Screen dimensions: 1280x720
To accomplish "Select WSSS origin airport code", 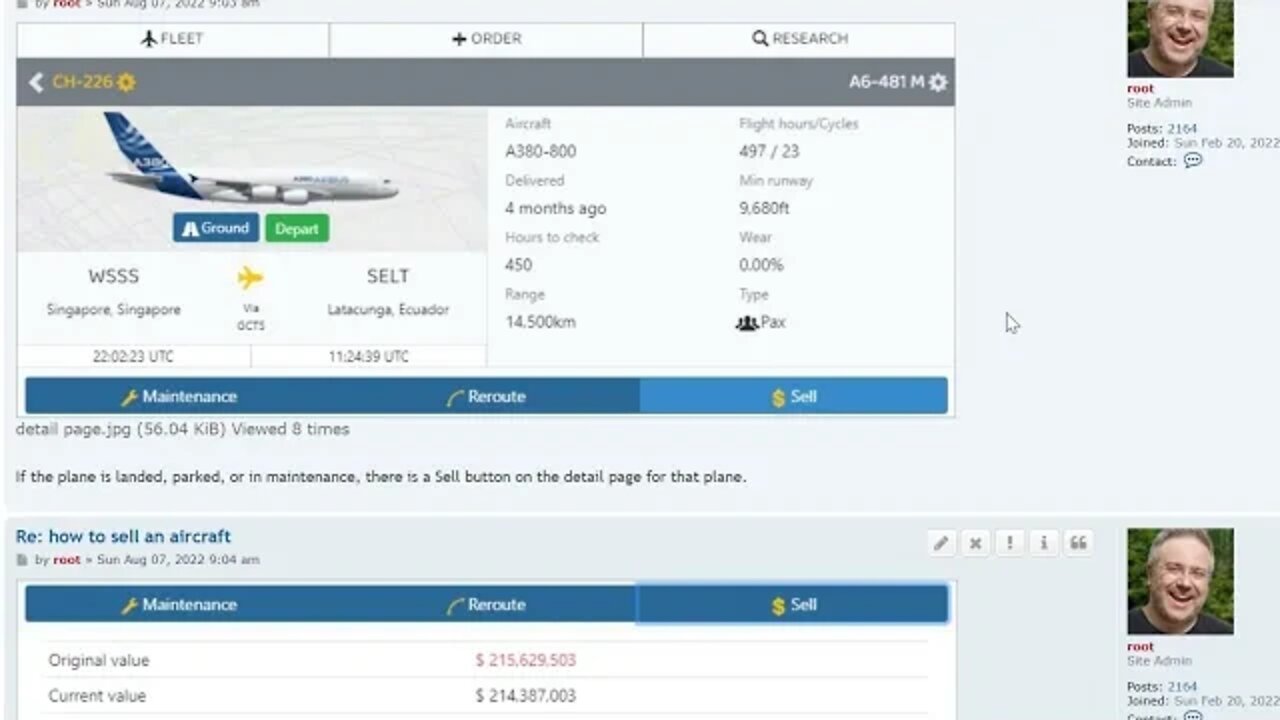I will 113,276.
